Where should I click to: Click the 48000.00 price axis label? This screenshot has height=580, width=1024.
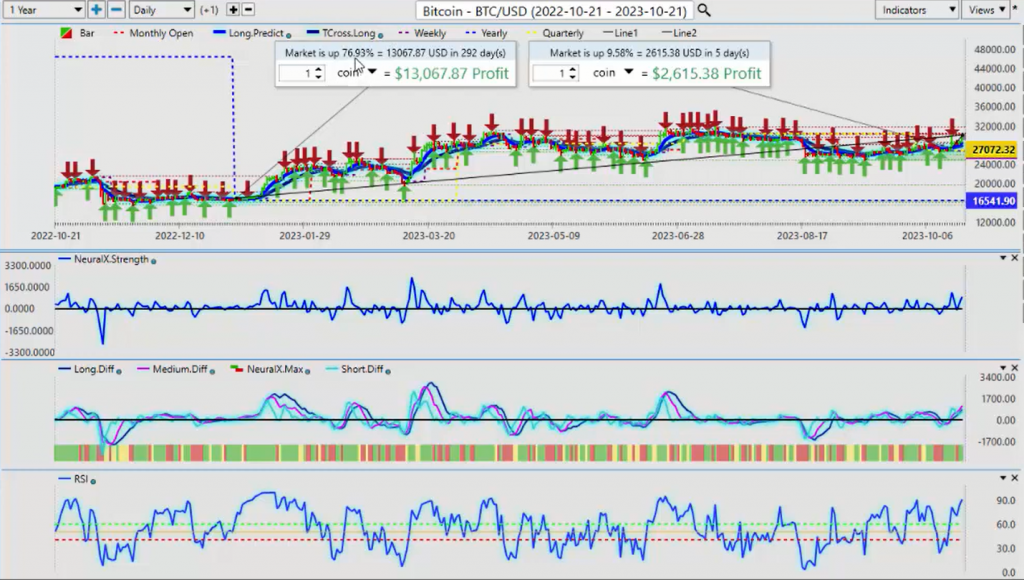pyautogui.click(x=994, y=50)
